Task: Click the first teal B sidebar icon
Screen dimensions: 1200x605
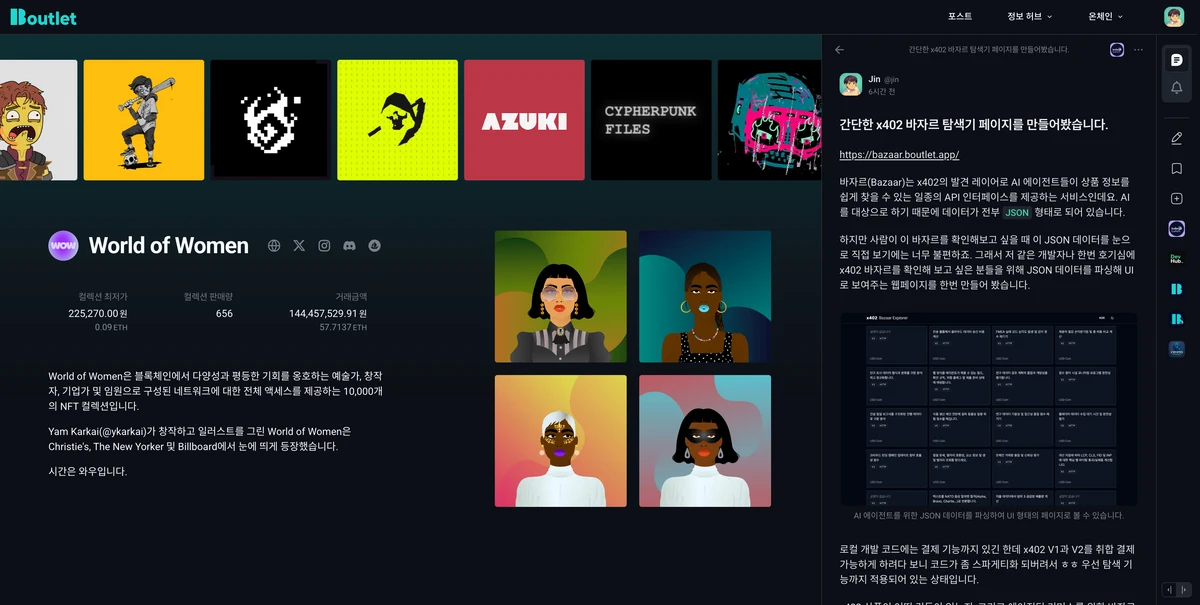Action: pyautogui.click(x=1177, y=289)
